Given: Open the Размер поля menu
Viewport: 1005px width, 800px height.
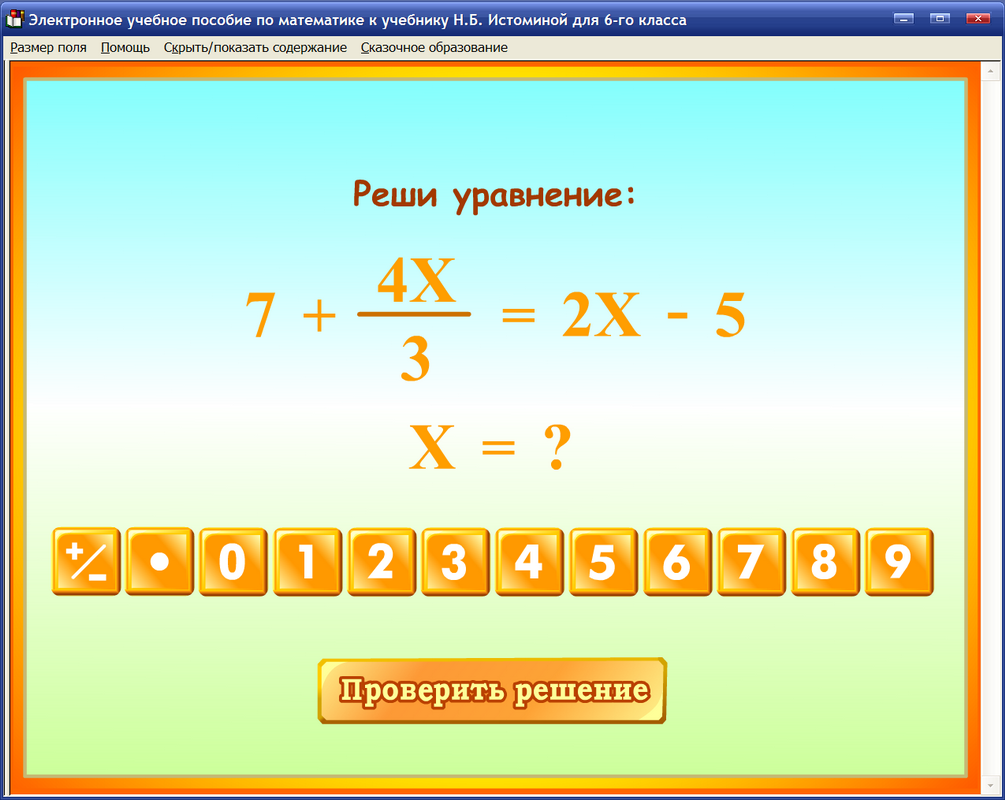Looking at the screenshot, I should click(48, 47).
